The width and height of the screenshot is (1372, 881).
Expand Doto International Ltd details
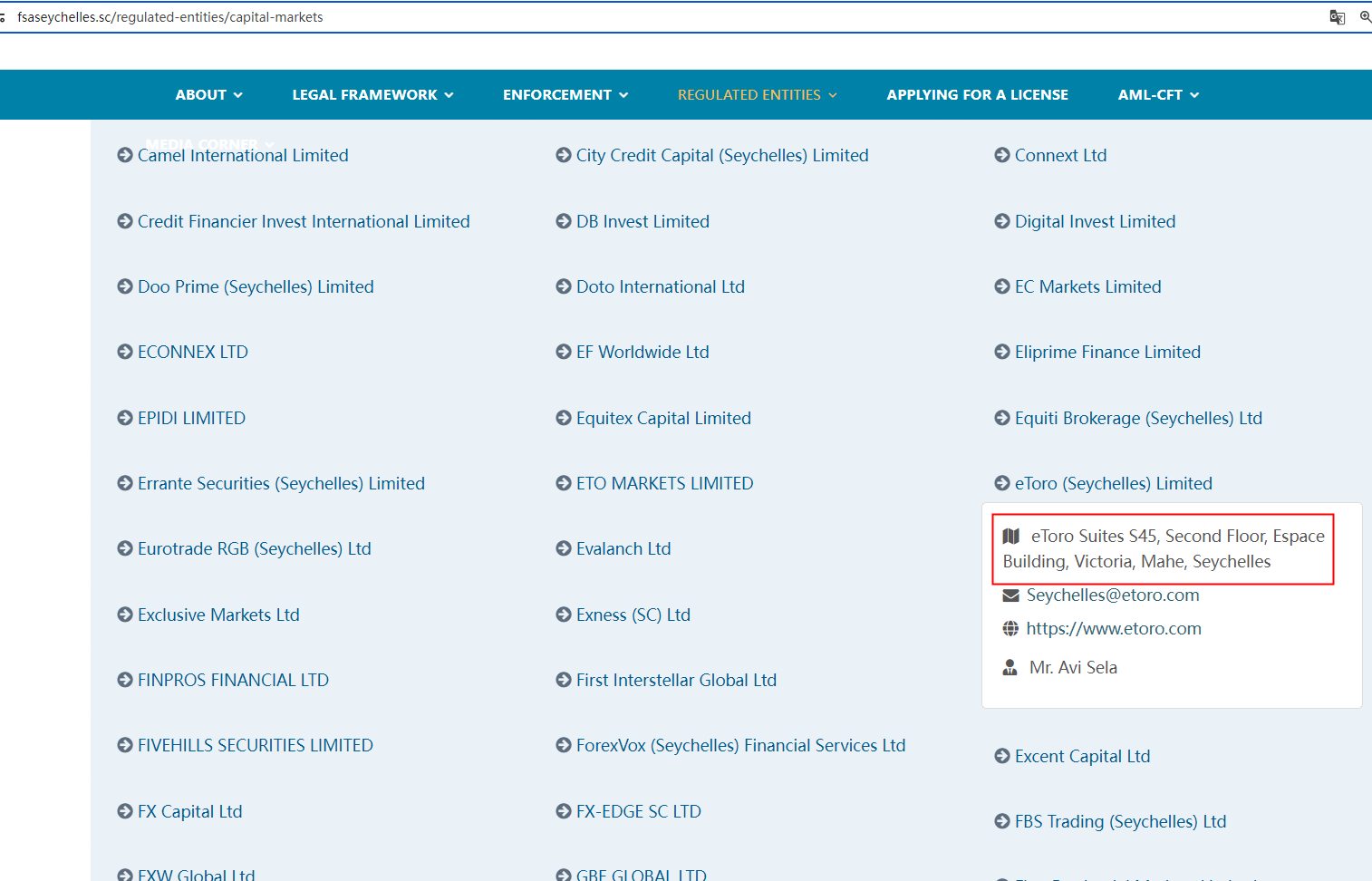coord(661,286)
